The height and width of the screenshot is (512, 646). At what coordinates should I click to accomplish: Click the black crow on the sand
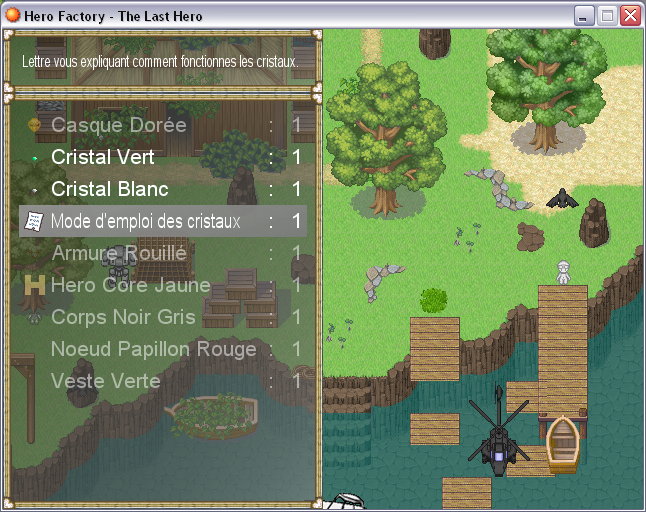pyautogui.click(x=562, y=199)
